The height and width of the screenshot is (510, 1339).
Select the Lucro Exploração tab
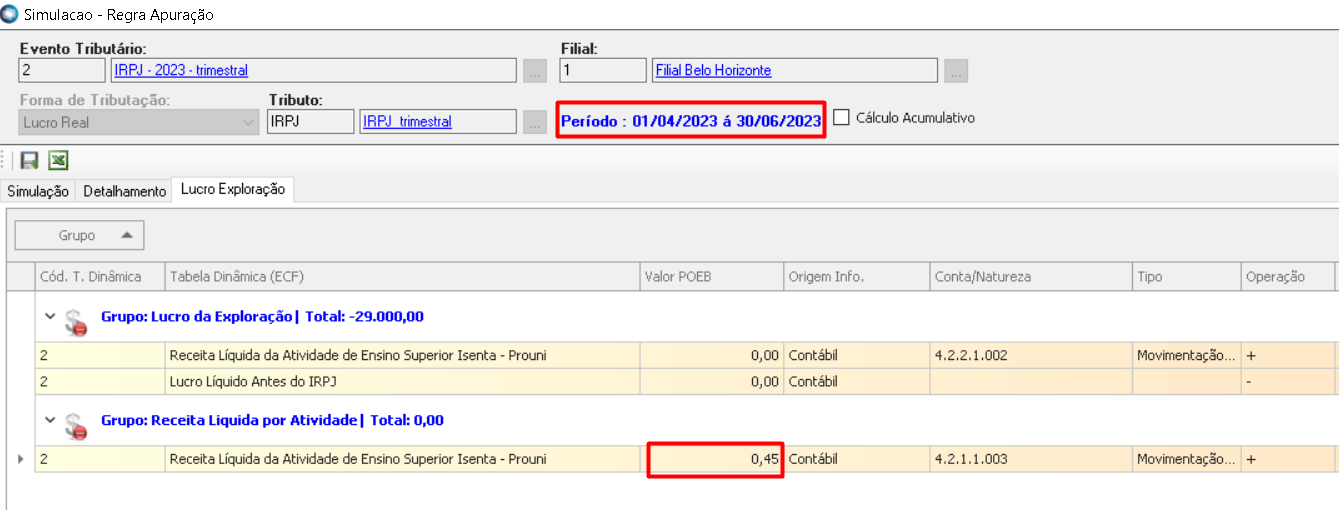233,189
